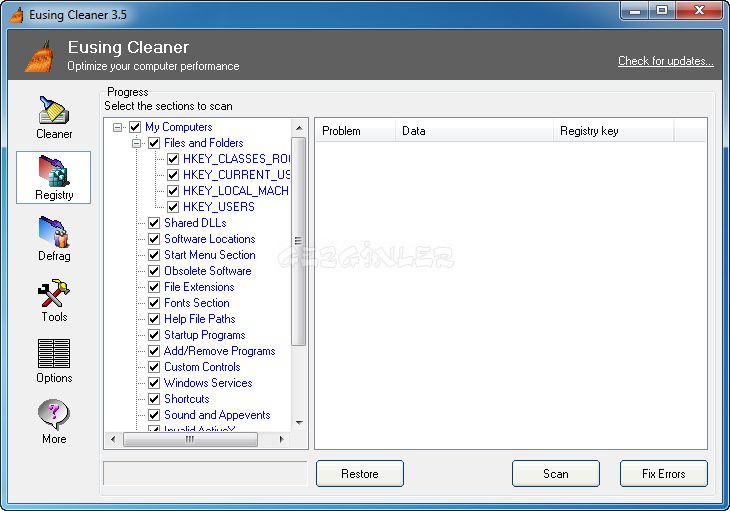730x511 pixels.
Task: Disable the File Extensions checkbox
Action: click(154, 287)
